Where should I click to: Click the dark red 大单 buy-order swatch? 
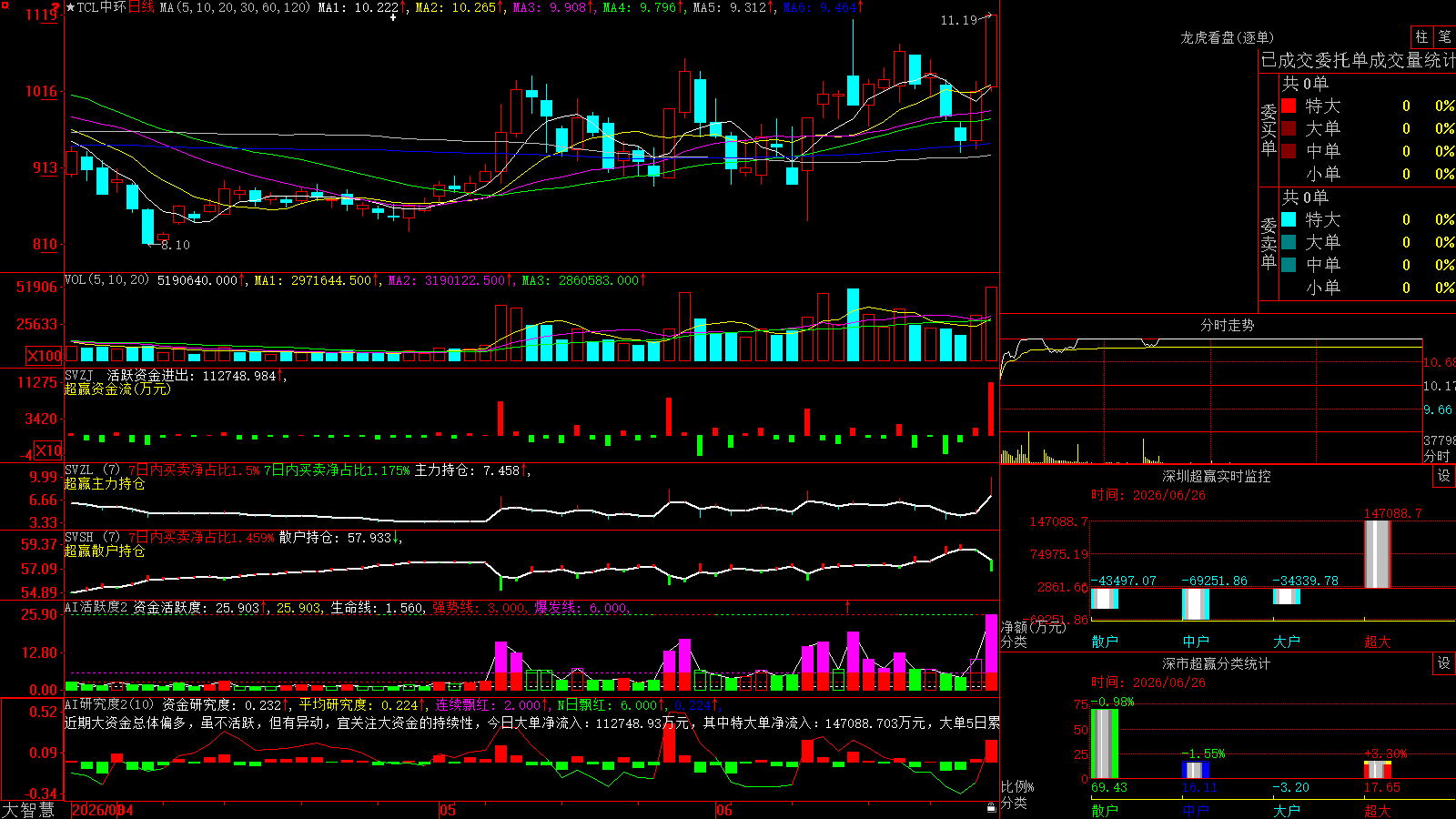coord(1289,128)
